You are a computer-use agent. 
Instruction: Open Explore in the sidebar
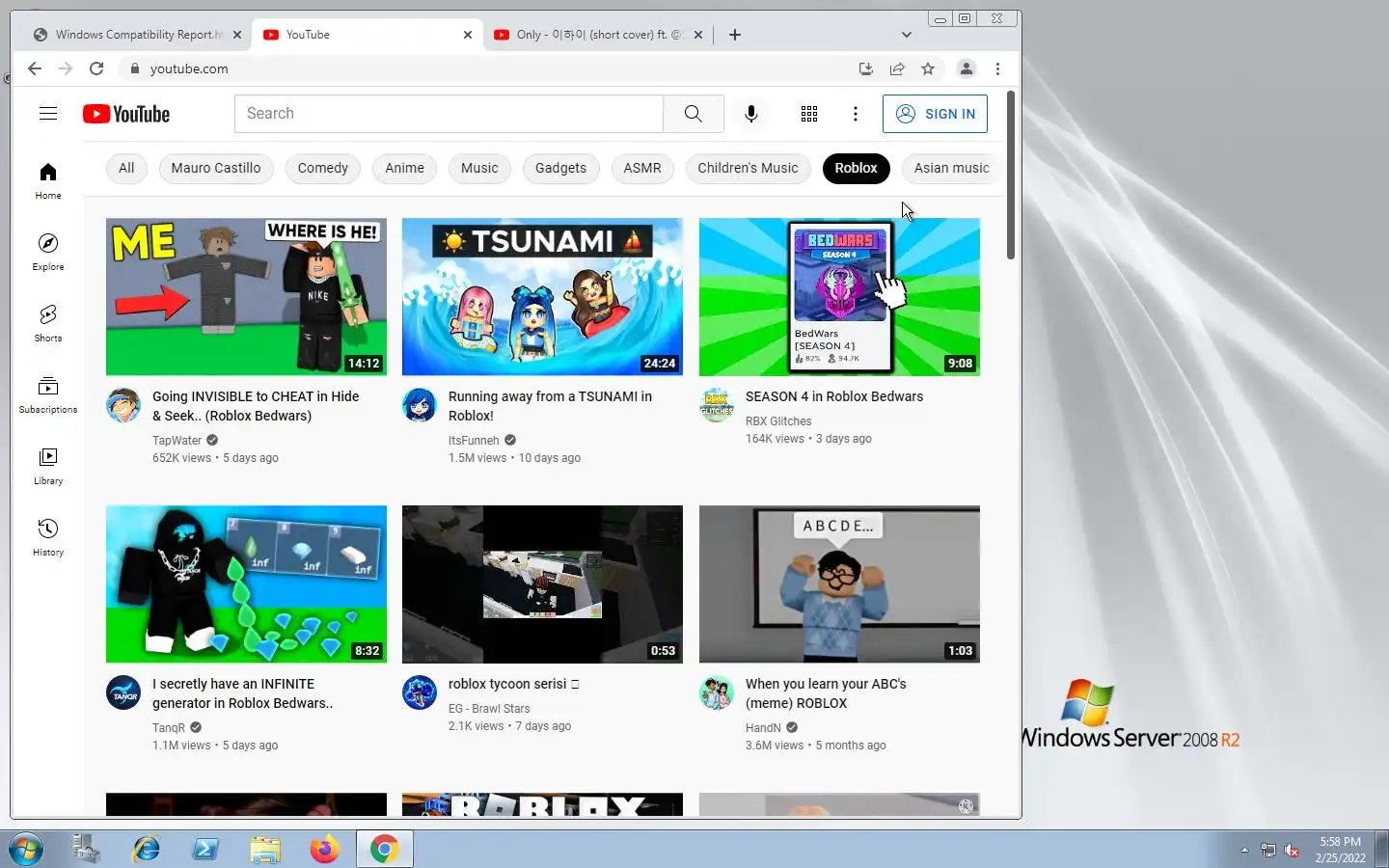point(48,253)
